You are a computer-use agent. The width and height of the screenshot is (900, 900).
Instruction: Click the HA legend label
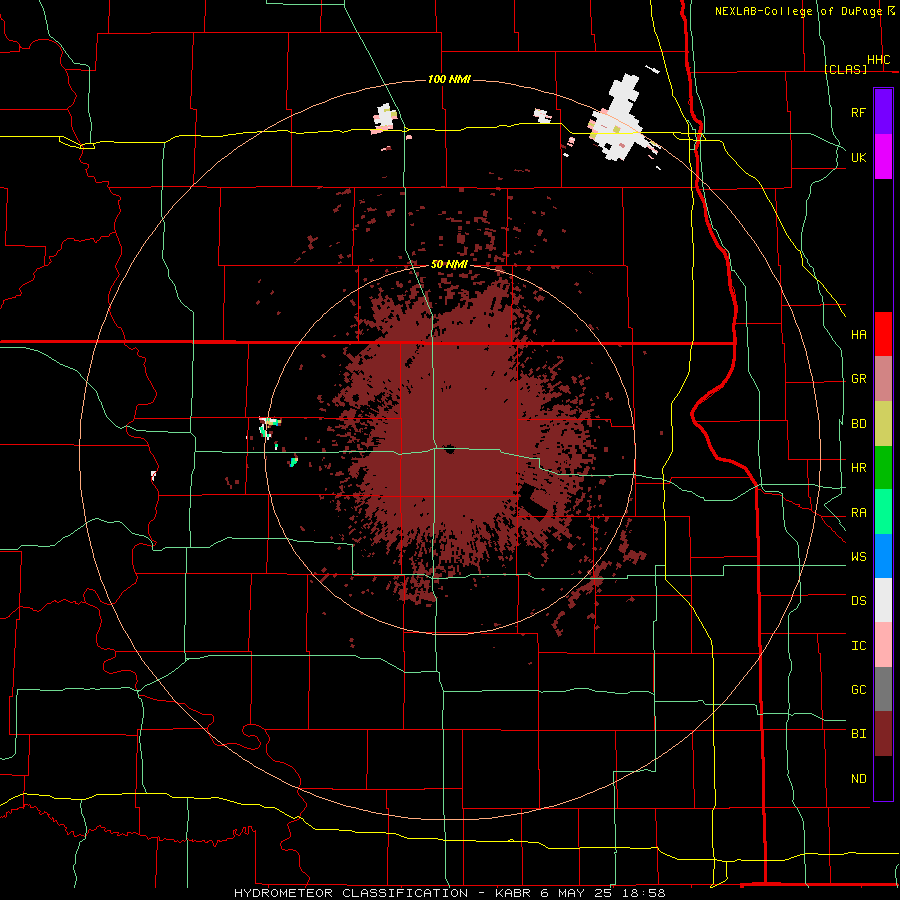click(858, 335)
